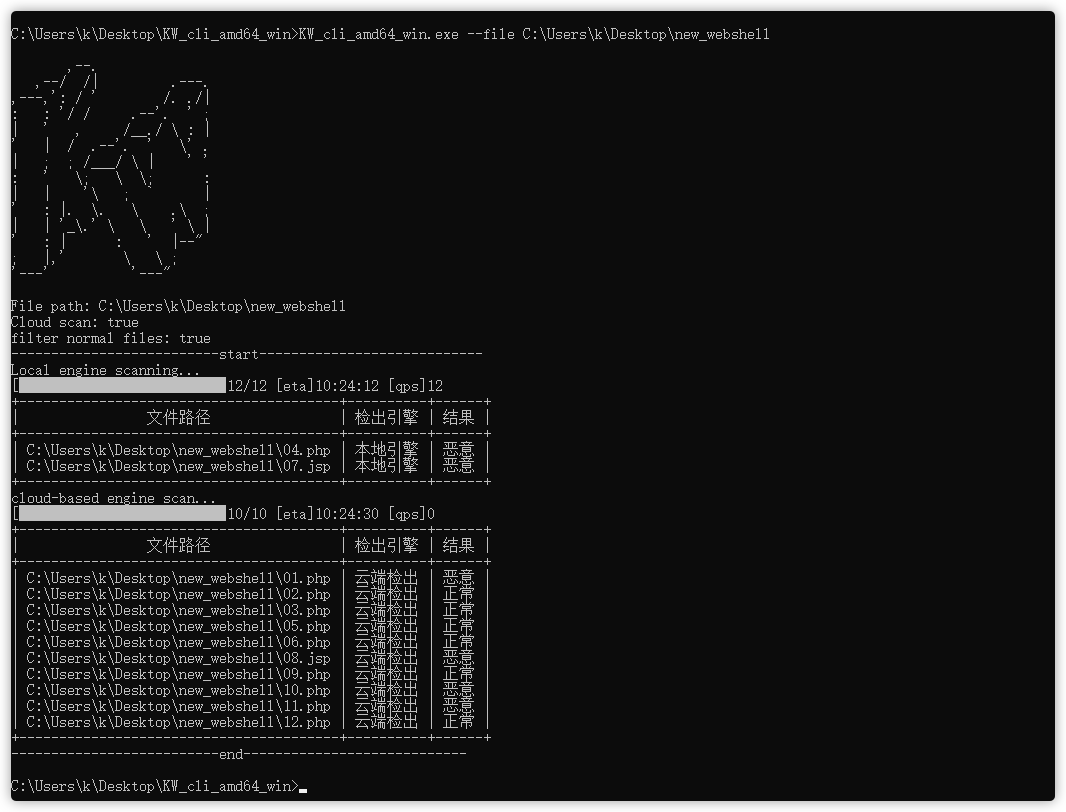This screenshot has width=1066, height=812.
Task: Click the 结果 column header
Action: [458, 417]
